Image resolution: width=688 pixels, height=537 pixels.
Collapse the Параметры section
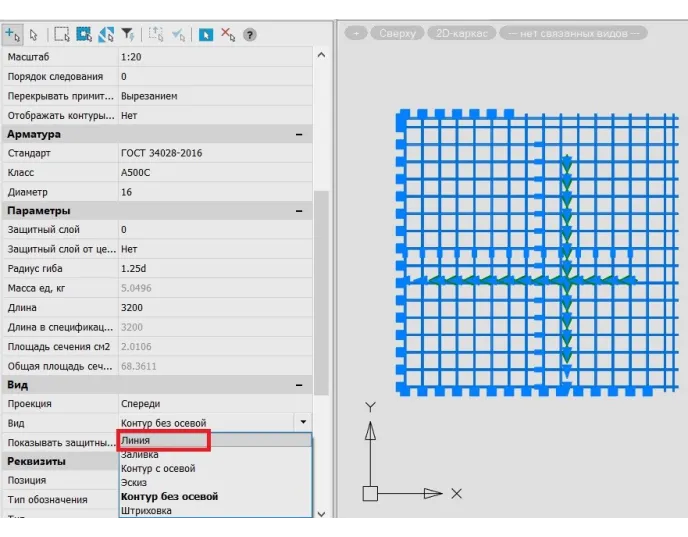298,211
